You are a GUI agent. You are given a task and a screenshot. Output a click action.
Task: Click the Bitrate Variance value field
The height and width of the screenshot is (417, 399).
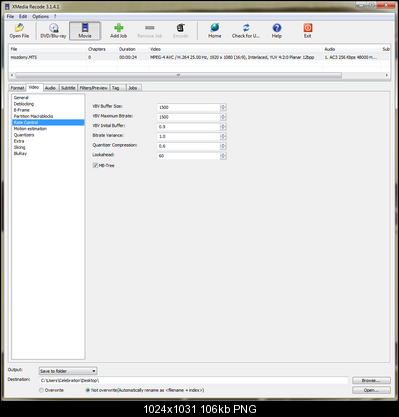pyautogui.click(x=188, y=136)
